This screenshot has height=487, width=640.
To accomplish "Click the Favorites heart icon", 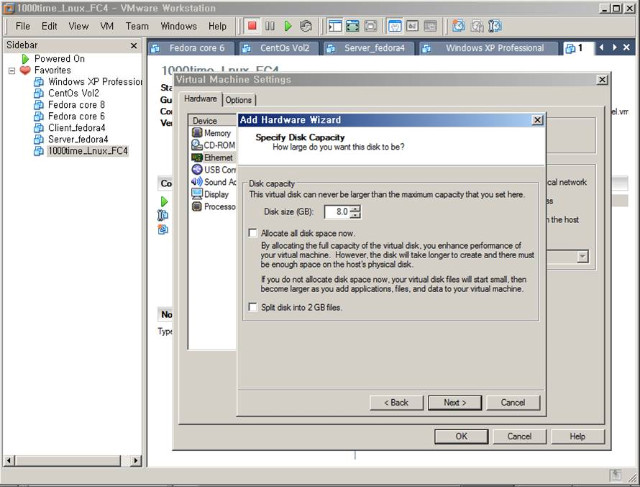I will point(25,70).
